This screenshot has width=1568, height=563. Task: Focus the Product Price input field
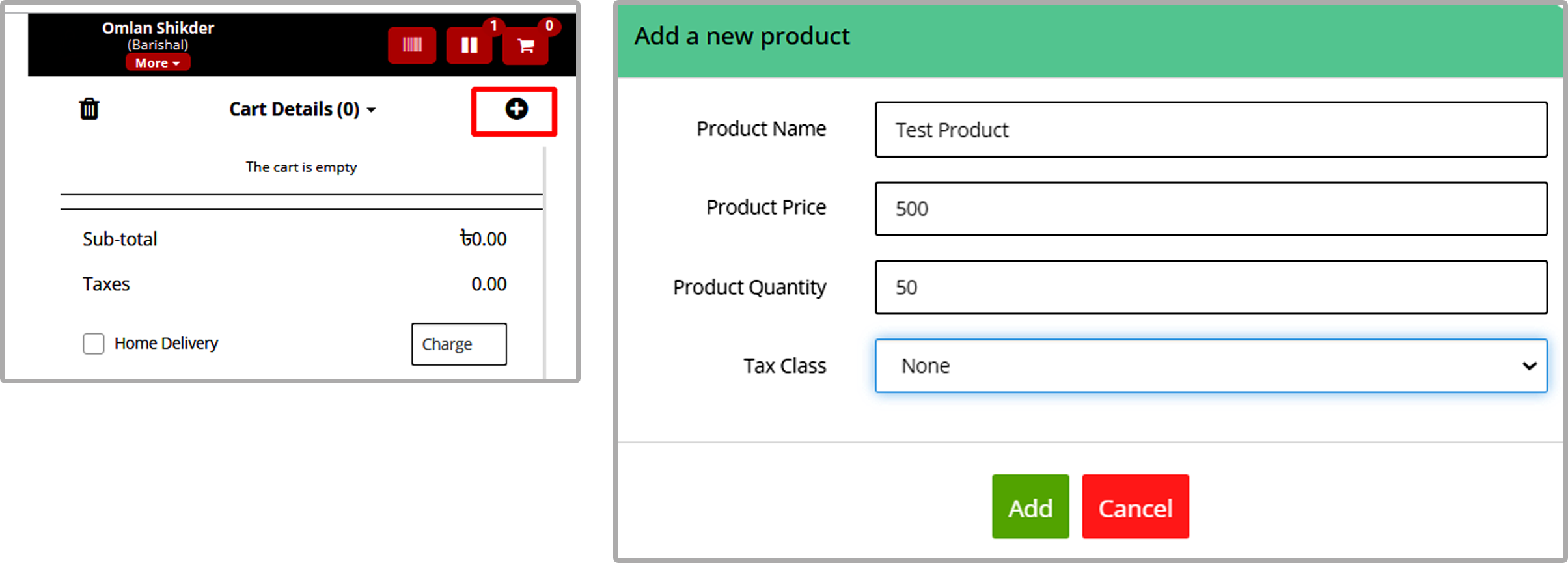[x=1211, y=208]
